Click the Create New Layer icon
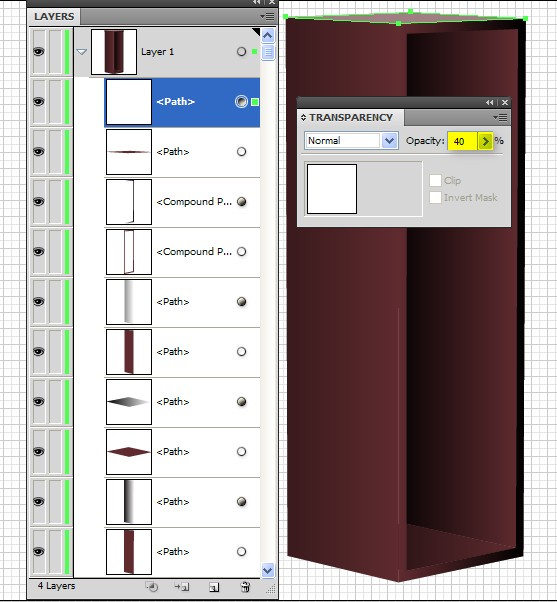 (214, 587)
